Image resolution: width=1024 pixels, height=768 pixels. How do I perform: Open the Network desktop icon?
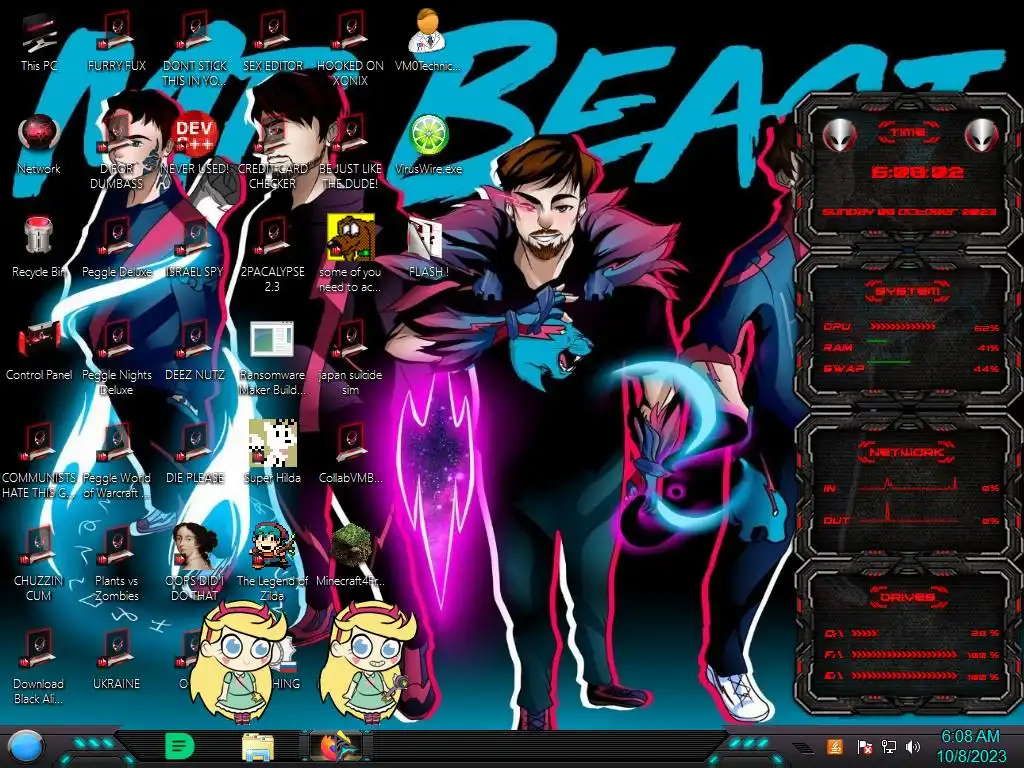[x=39, y=145]
